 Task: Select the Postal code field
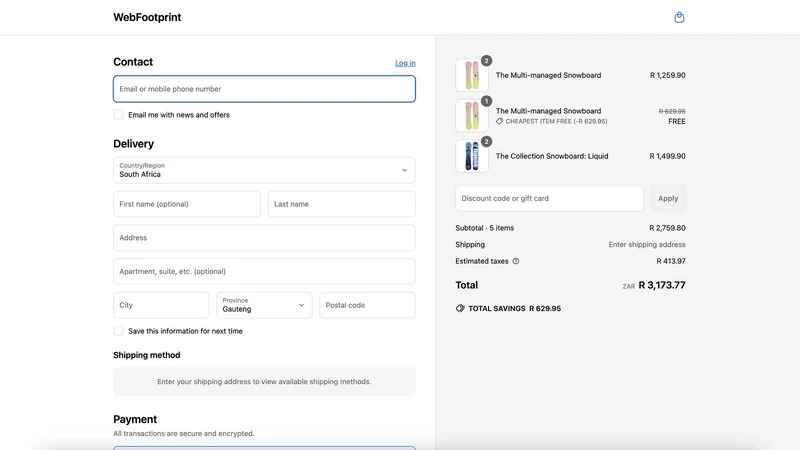(367, 305)
